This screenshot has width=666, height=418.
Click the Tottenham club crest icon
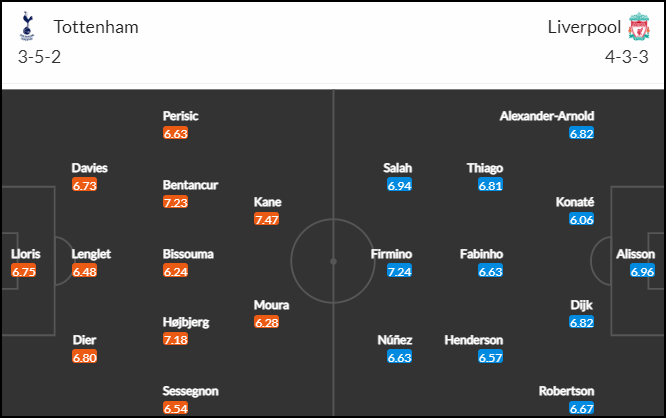(x=27, y=26)
